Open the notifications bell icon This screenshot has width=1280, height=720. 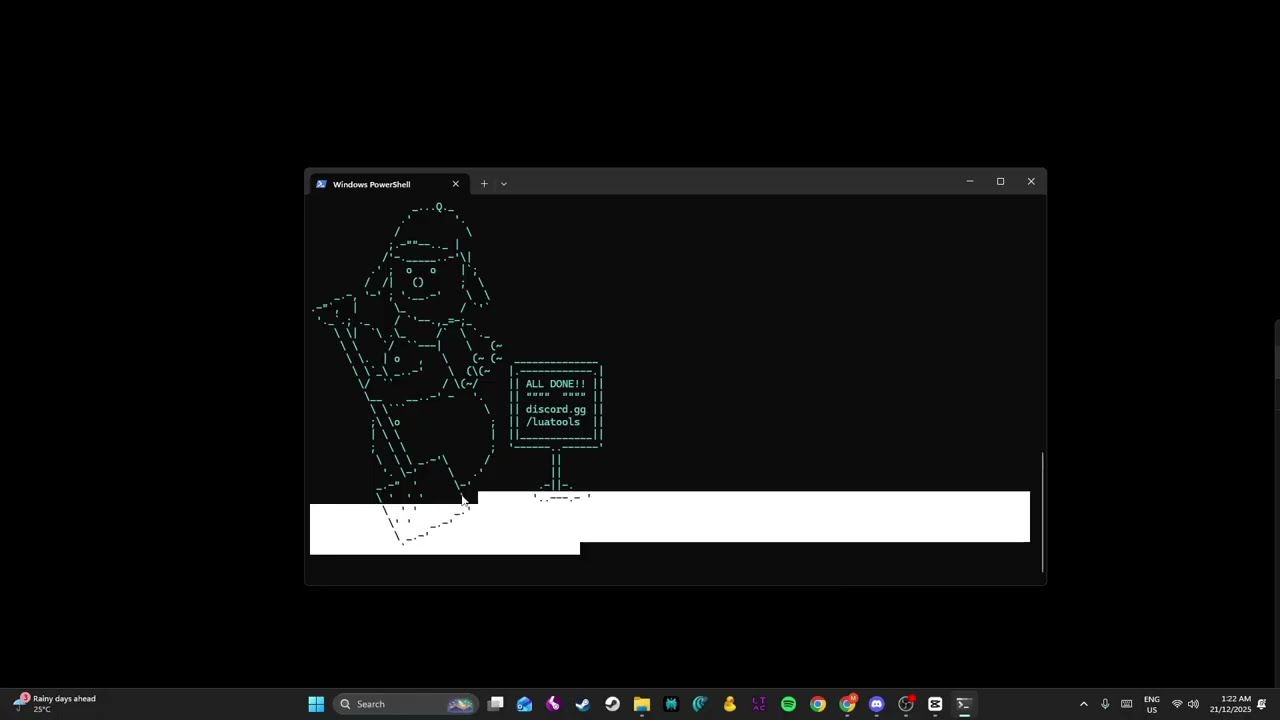1262,704
